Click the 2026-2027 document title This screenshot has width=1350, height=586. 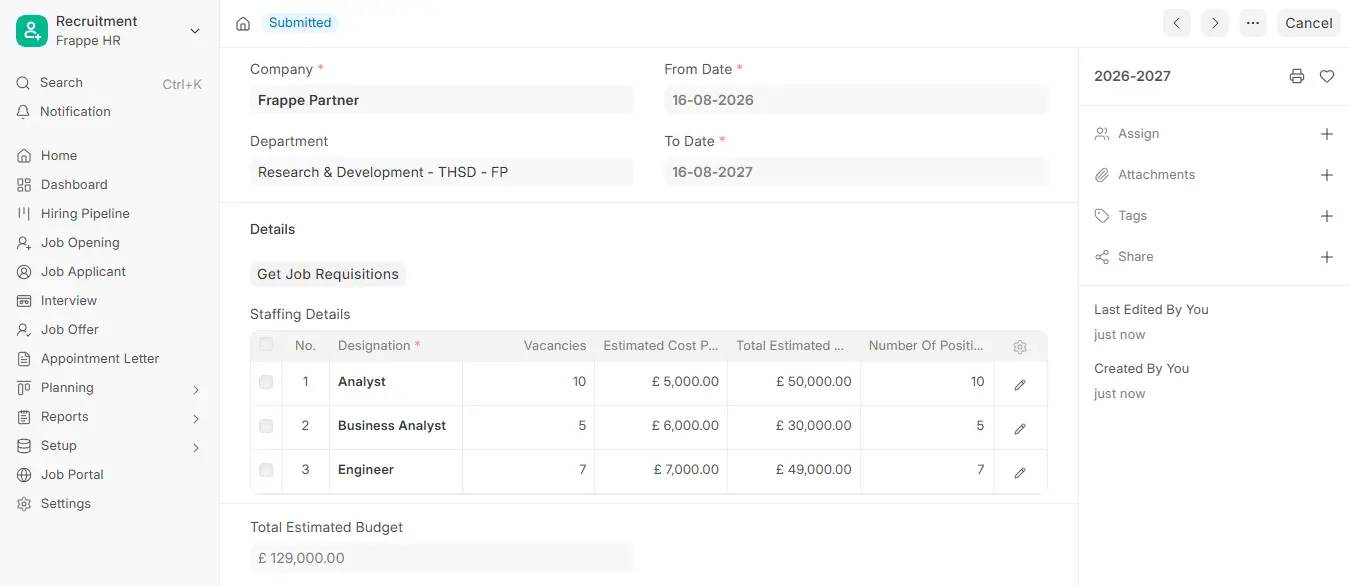tap(1132, 76)
